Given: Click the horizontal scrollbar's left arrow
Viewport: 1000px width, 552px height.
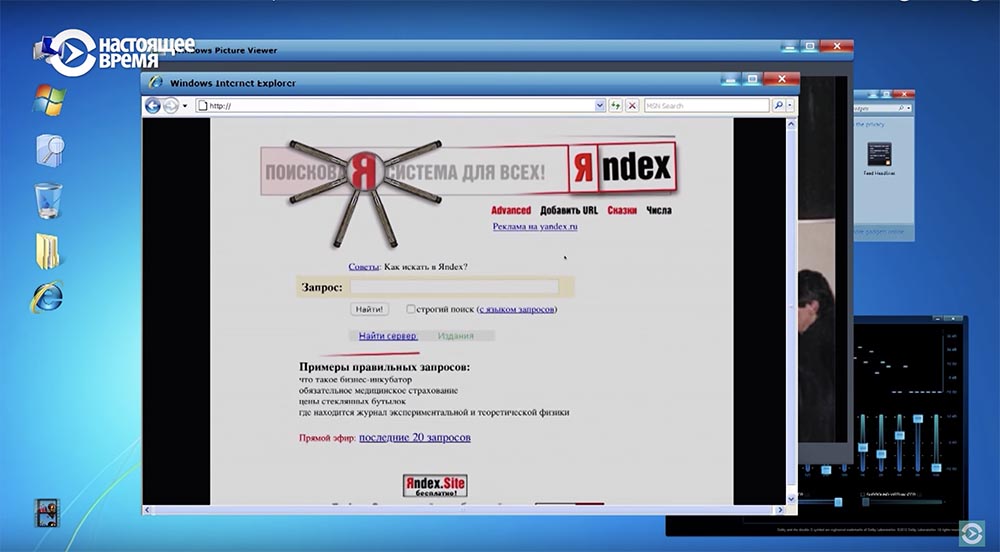Looking at the screenshot, I should 147,510.
